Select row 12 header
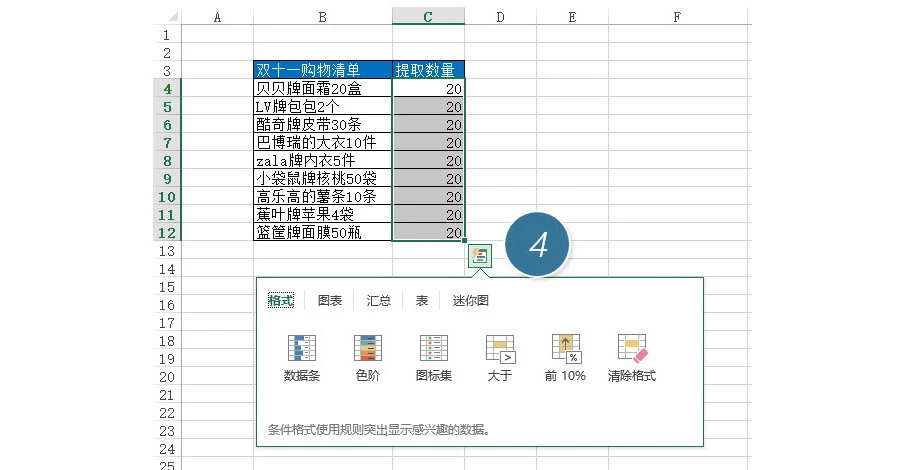900x470 pixels. pos(167,232)
